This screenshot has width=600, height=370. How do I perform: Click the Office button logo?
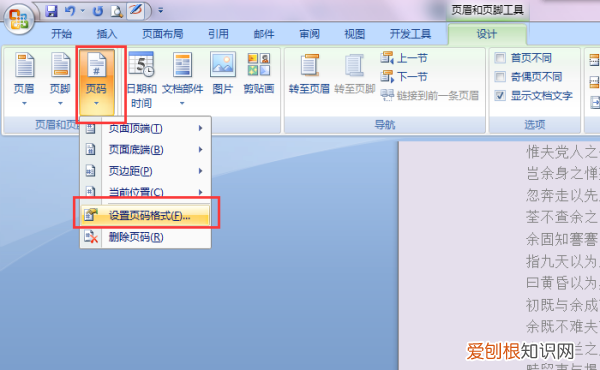(19, 18)
